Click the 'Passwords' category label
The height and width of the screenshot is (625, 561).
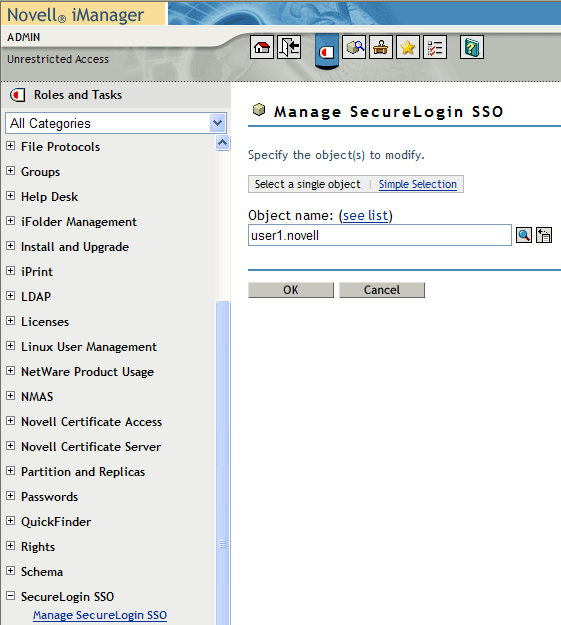49,497
